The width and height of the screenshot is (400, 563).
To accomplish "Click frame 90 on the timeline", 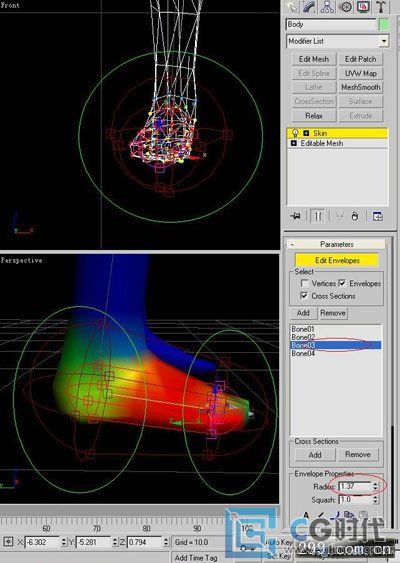I will [x=197, y=528].
